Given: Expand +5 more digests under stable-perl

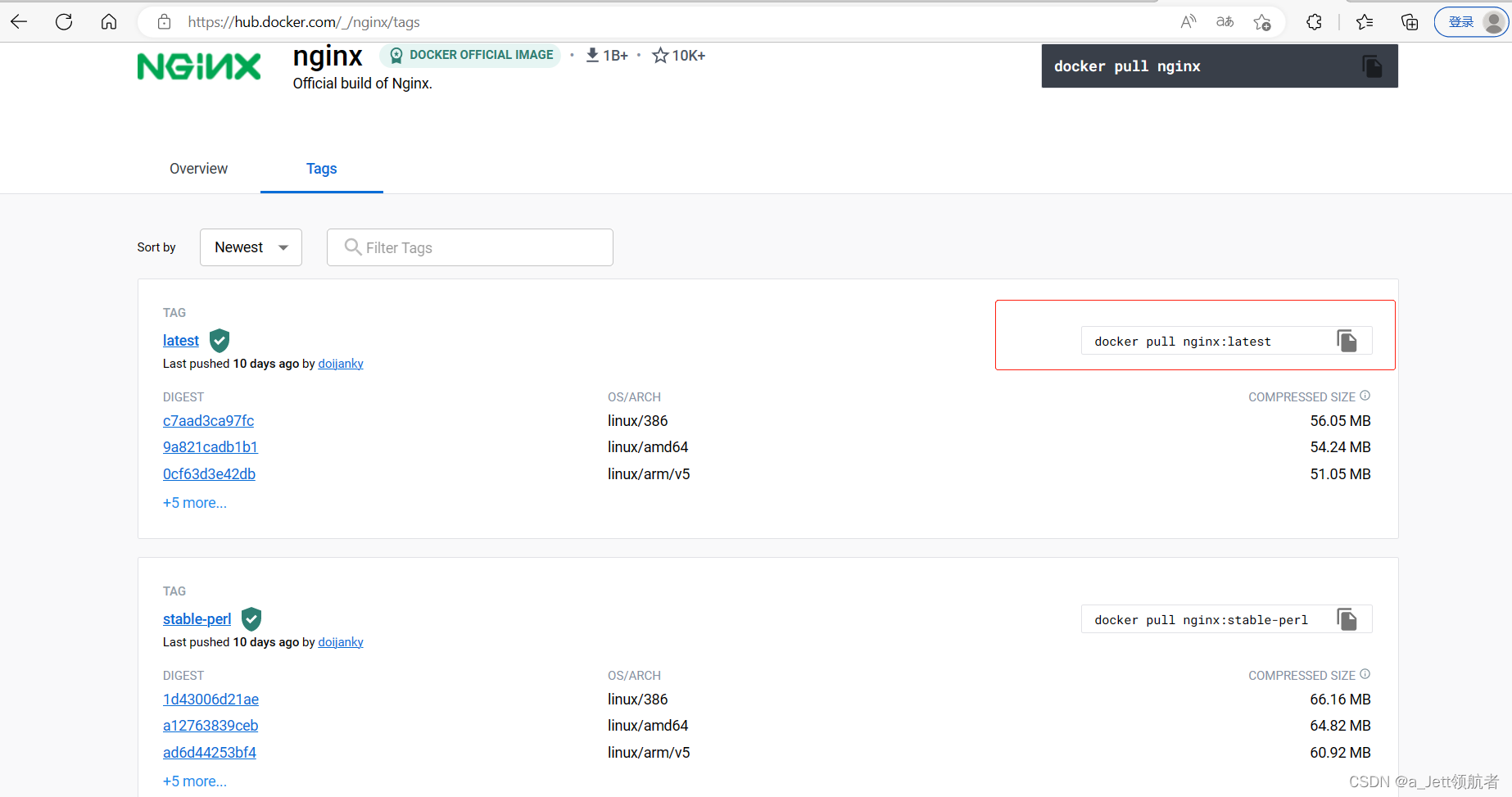Looking at the screenshot, I should (x=195, y=781).
